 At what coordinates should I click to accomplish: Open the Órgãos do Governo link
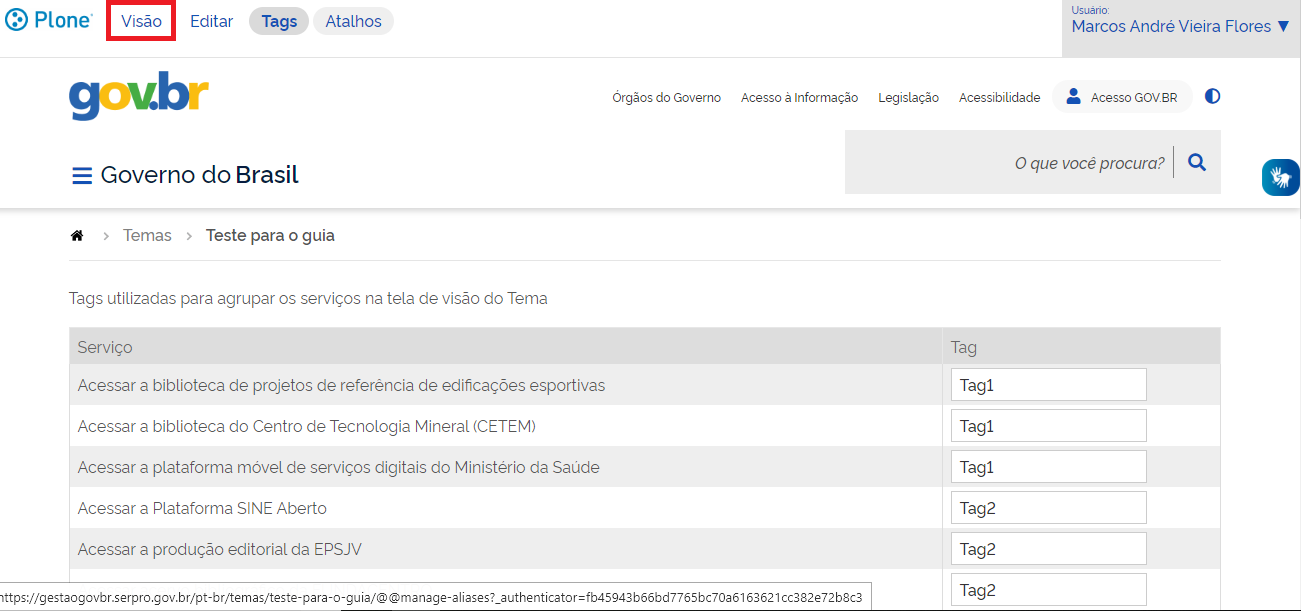(666, 97)
